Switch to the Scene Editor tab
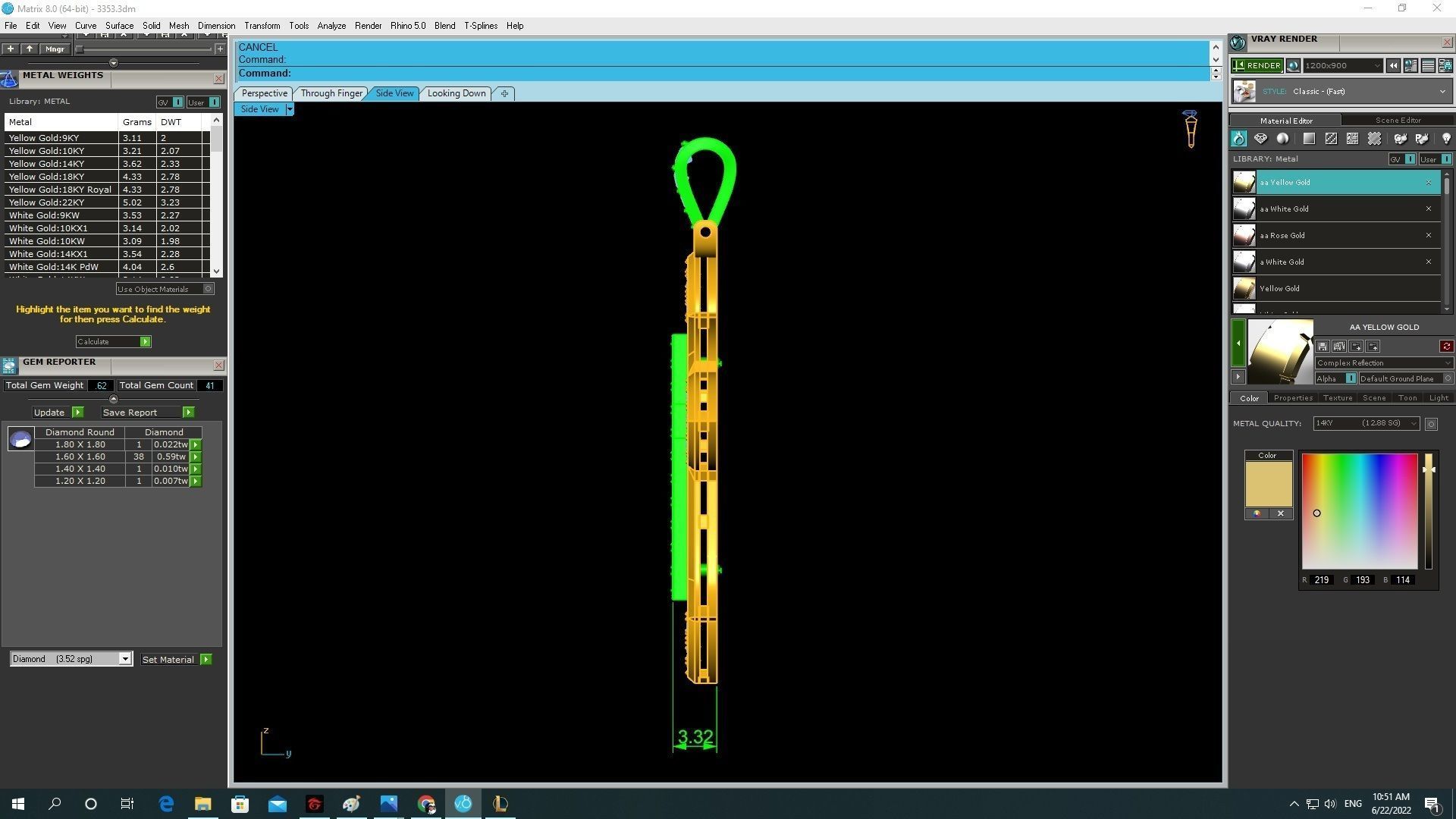The width and height of the screenshot is (1456, 819). pos(1398,120)
